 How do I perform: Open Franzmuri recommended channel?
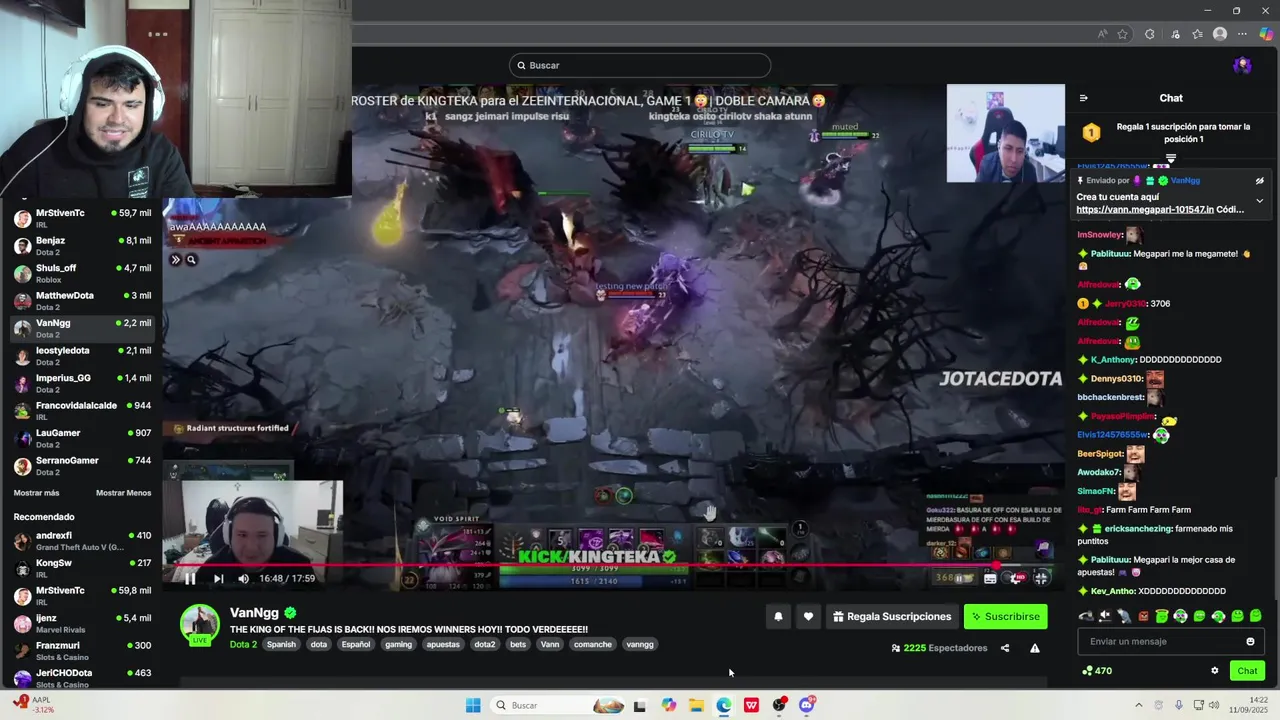tap(82, 651)
